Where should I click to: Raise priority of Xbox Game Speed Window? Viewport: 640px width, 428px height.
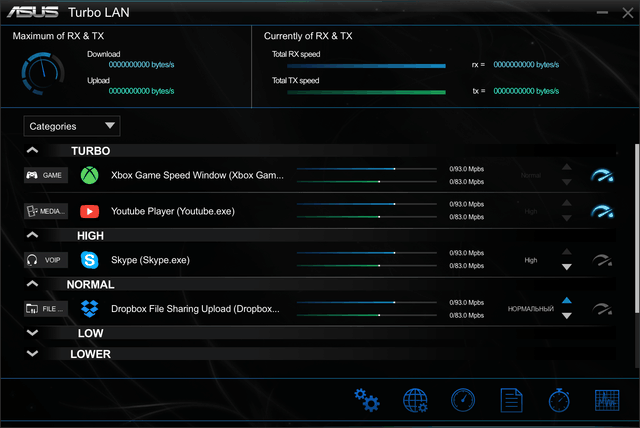(567, 167)
